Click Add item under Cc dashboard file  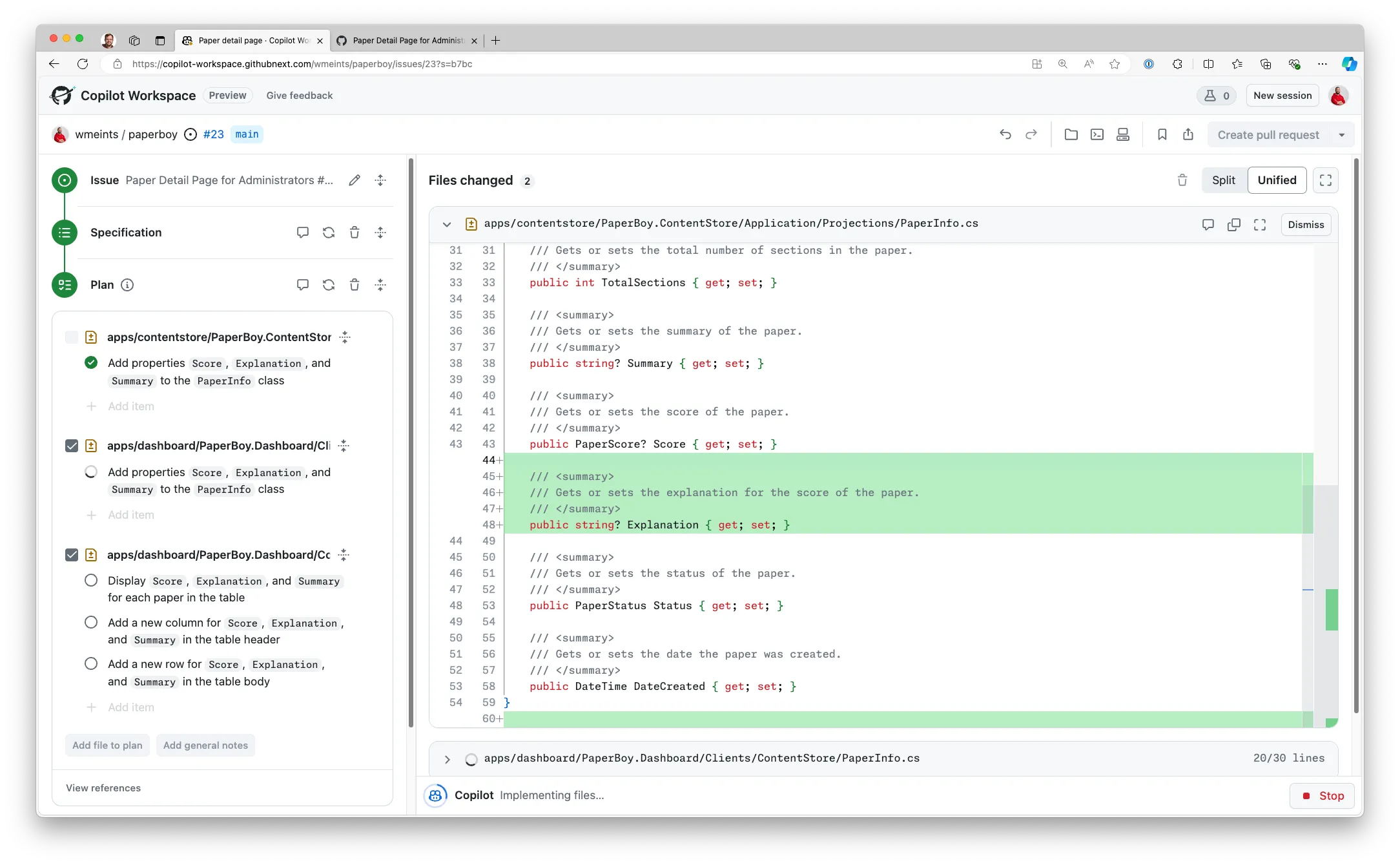[x=131, y=707]
